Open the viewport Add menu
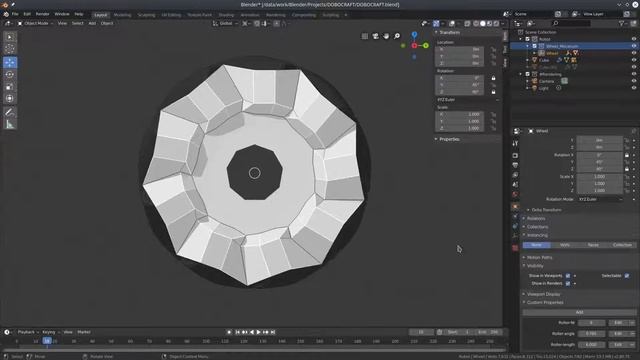The height and width of the screenshot is (360, 640). tap(92, 24)
